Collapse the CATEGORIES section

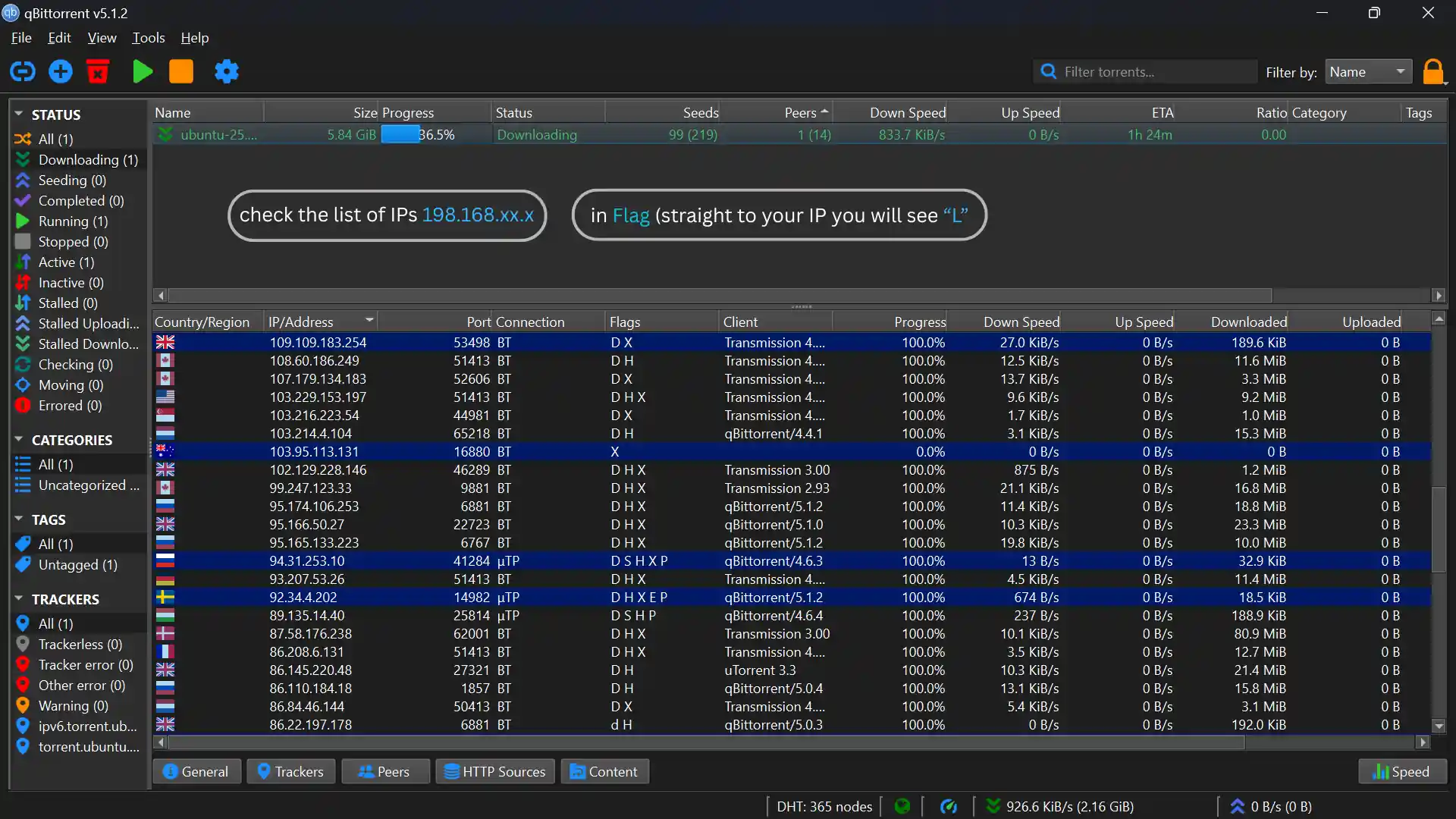click(19, 439)
